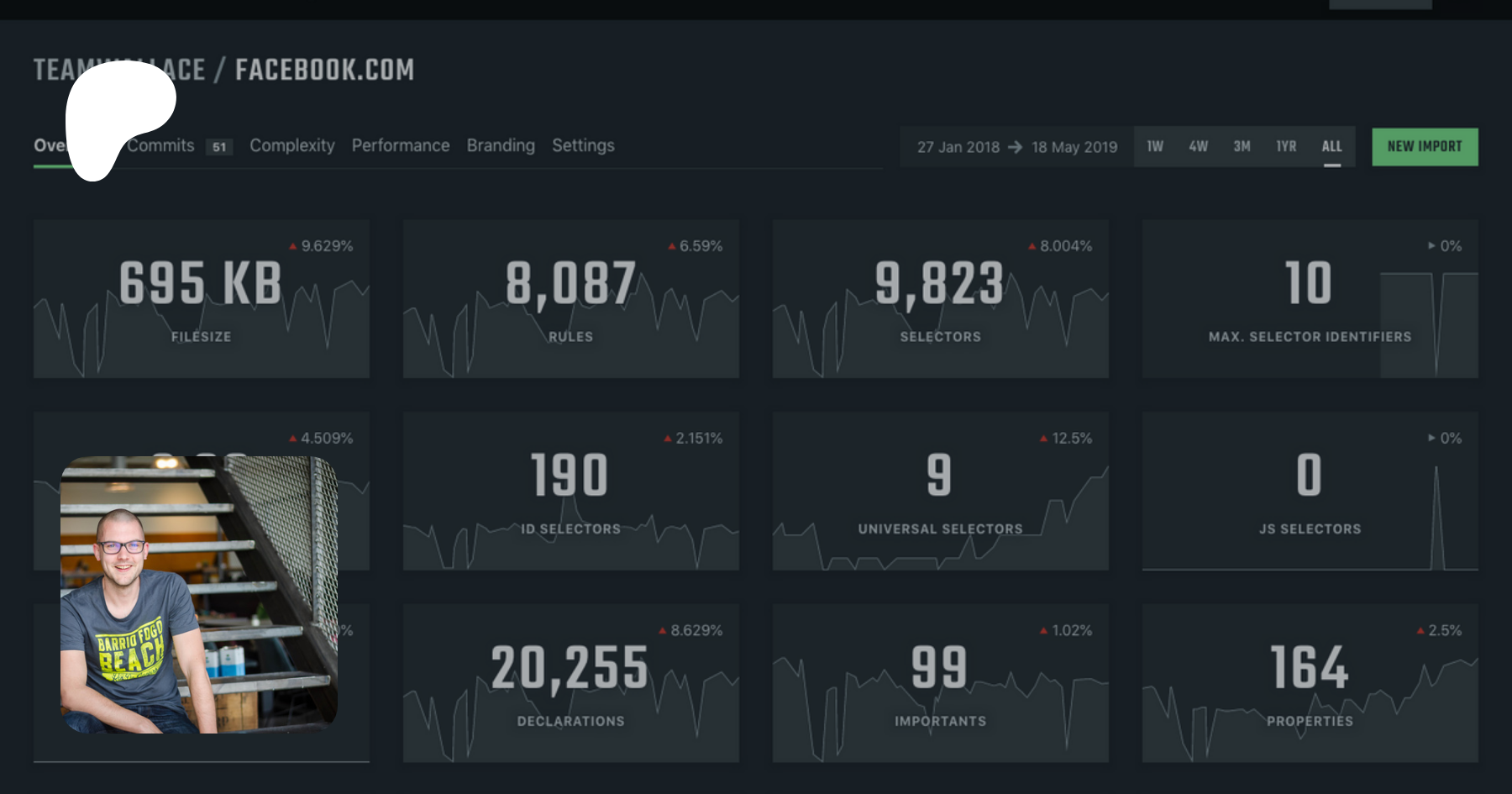The height and width of the screenshot is (794, 1512).
Task: Select the 4W time range
Action: [1198, 147]
